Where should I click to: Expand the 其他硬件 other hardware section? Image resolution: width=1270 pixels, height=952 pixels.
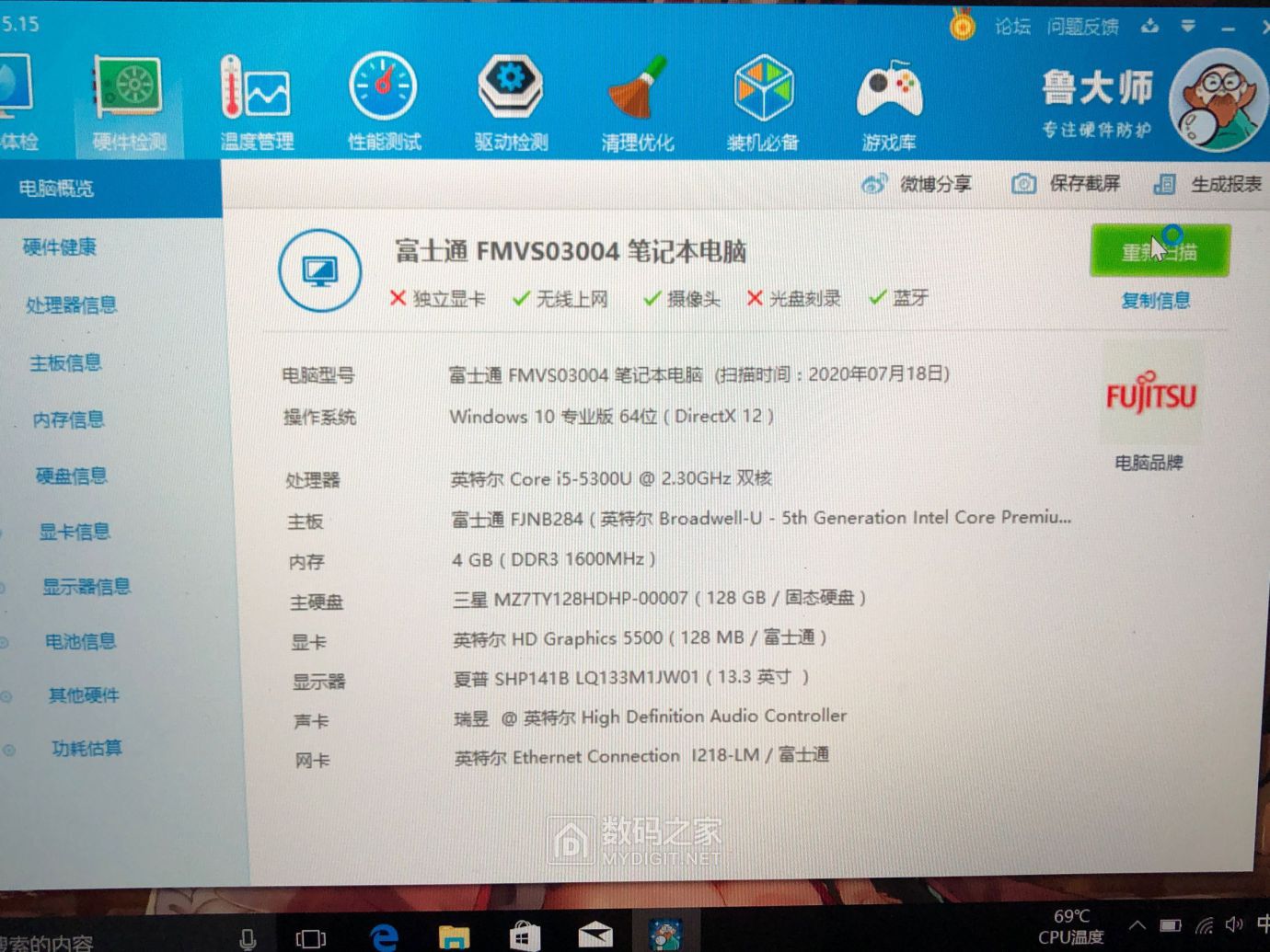[x=82, y=696]
